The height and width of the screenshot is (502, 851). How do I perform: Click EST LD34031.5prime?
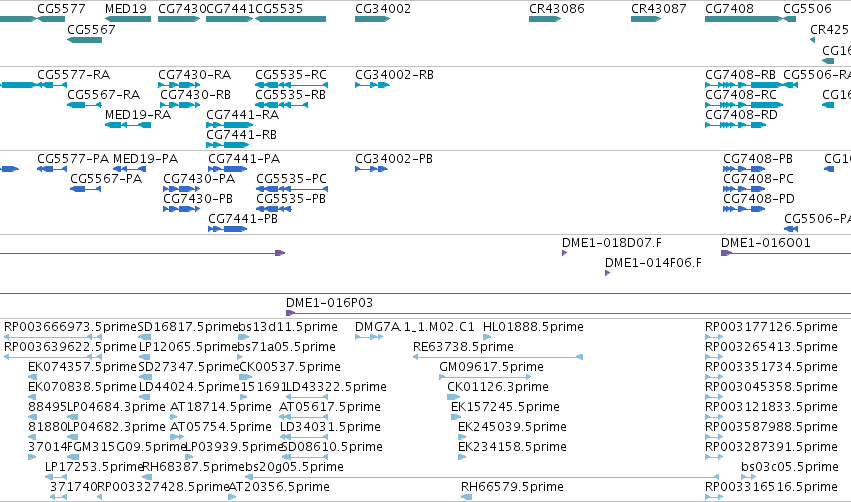click(x=303, y=437)
